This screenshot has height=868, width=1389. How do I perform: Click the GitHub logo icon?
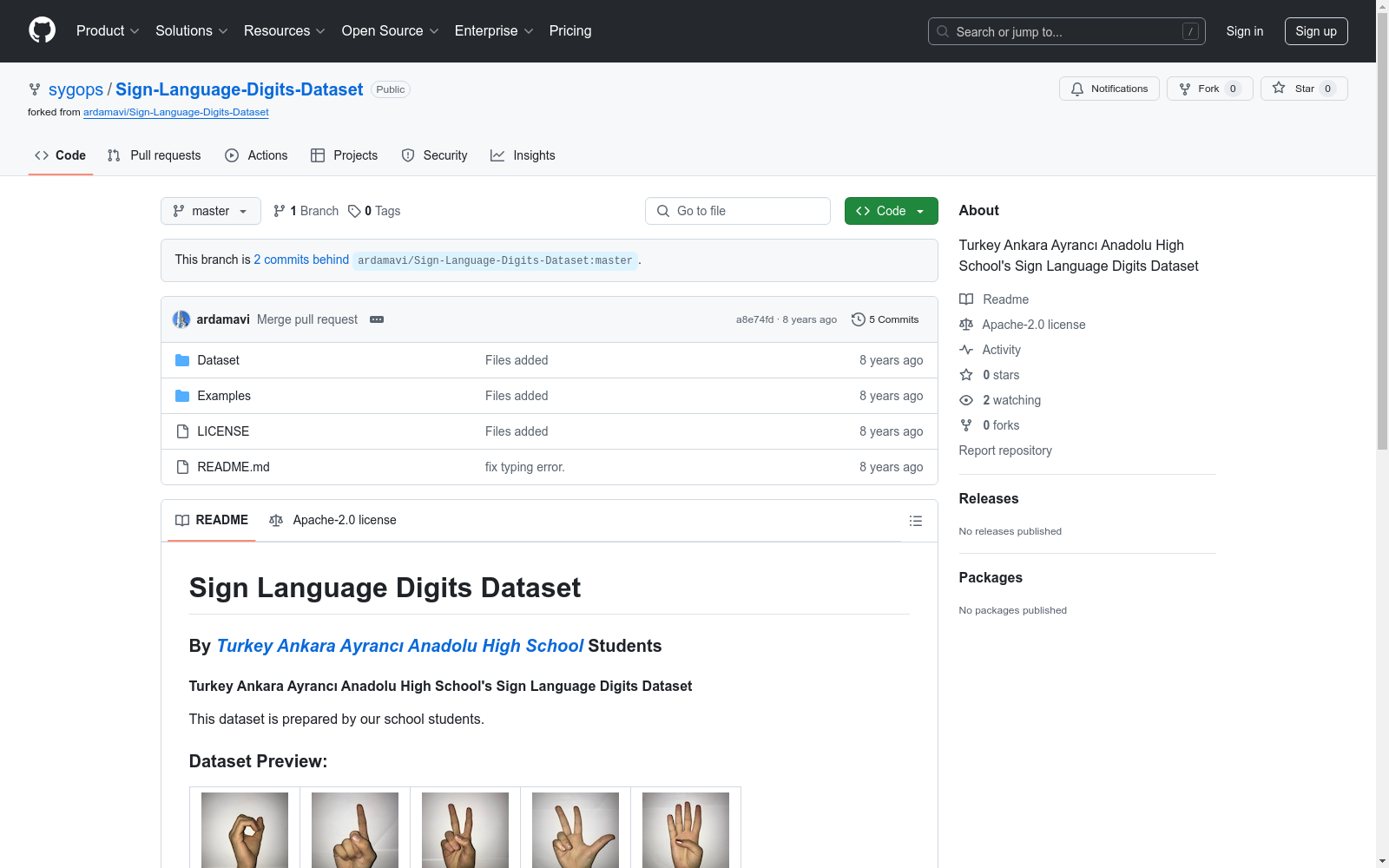click(x=42, y=30)
